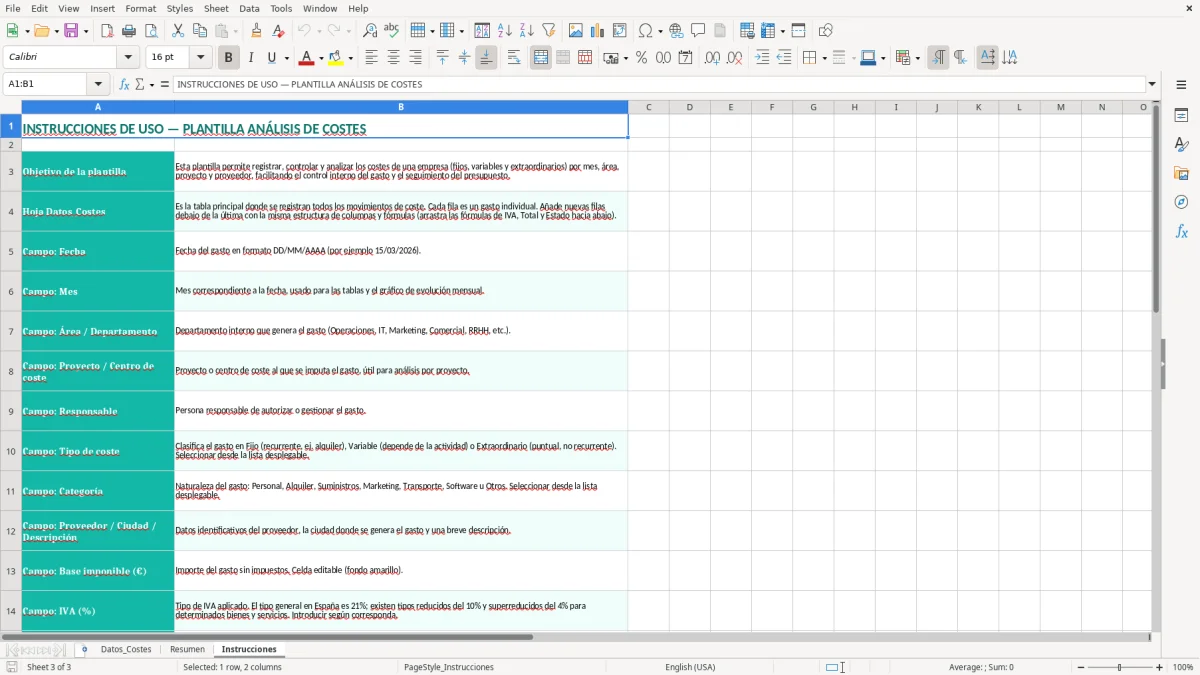Select column C header

coord(648,107)
